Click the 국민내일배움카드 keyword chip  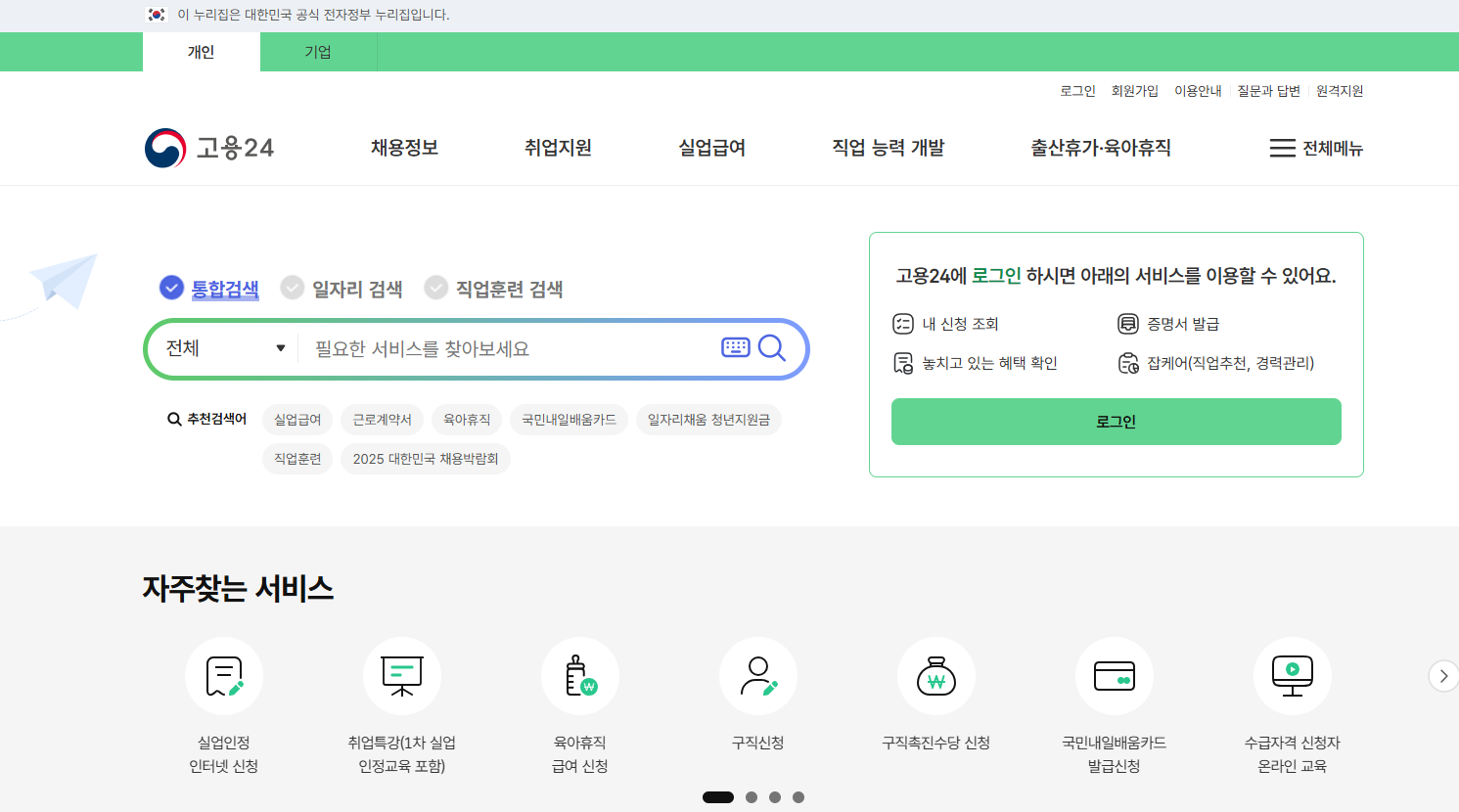[569, 420]
